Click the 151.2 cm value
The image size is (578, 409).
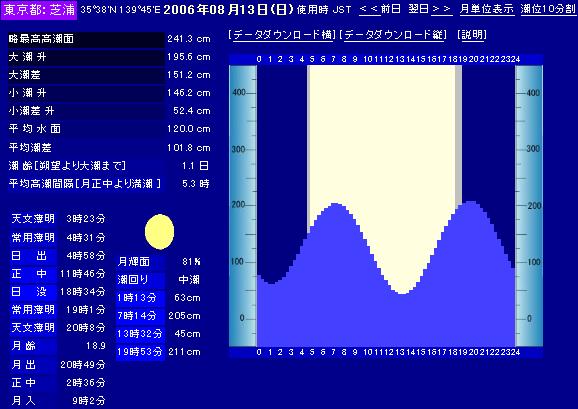pos(189,75)
